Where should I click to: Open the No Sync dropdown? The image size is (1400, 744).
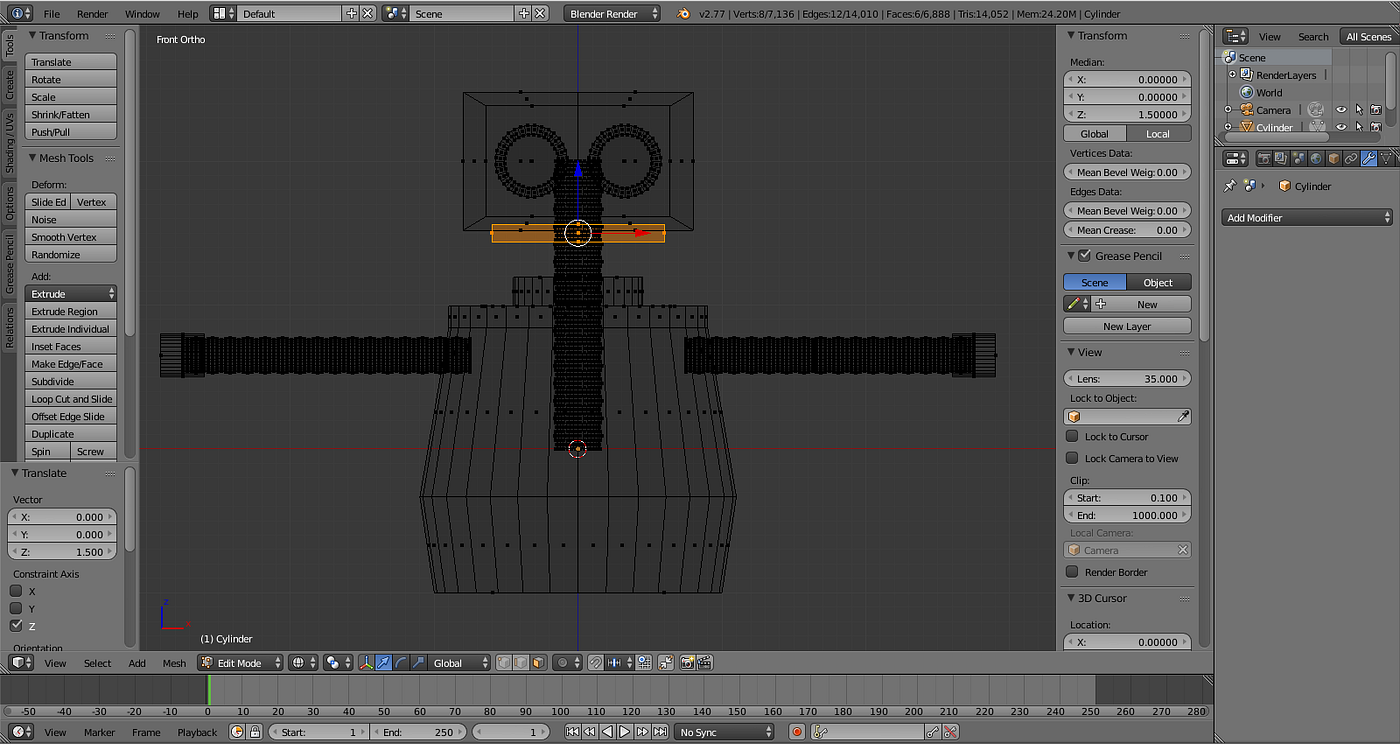pos(725,732)
